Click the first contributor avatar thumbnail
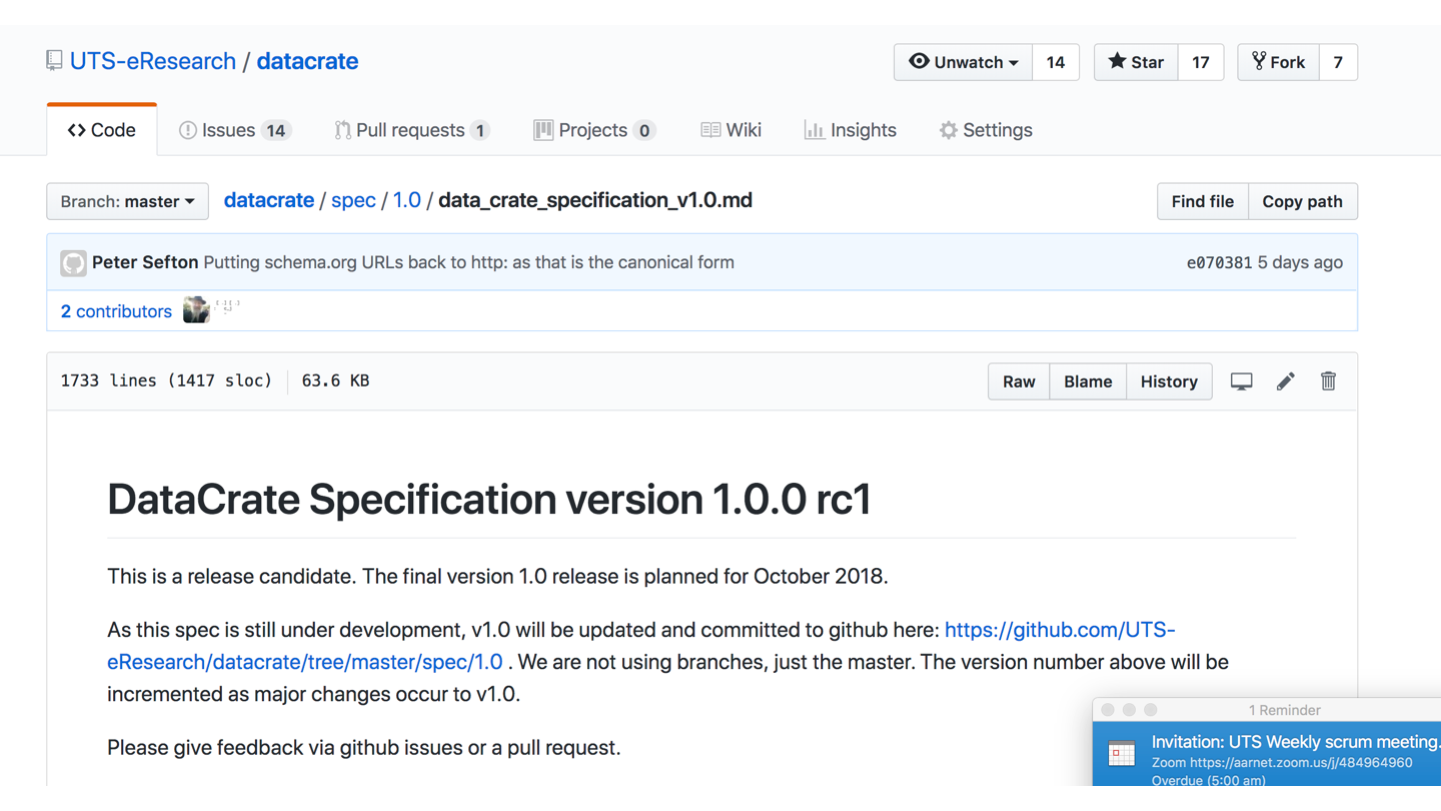 pyautogui.click(x=196, y=310)
